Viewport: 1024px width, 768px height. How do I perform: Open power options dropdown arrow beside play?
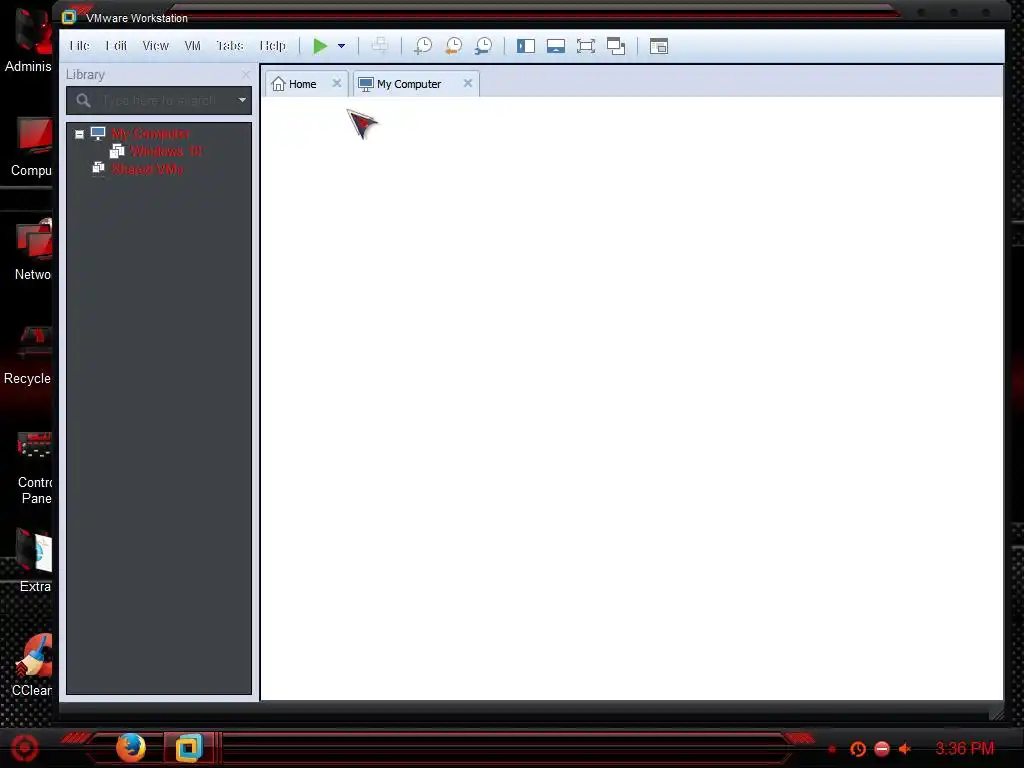coord(342,46)
